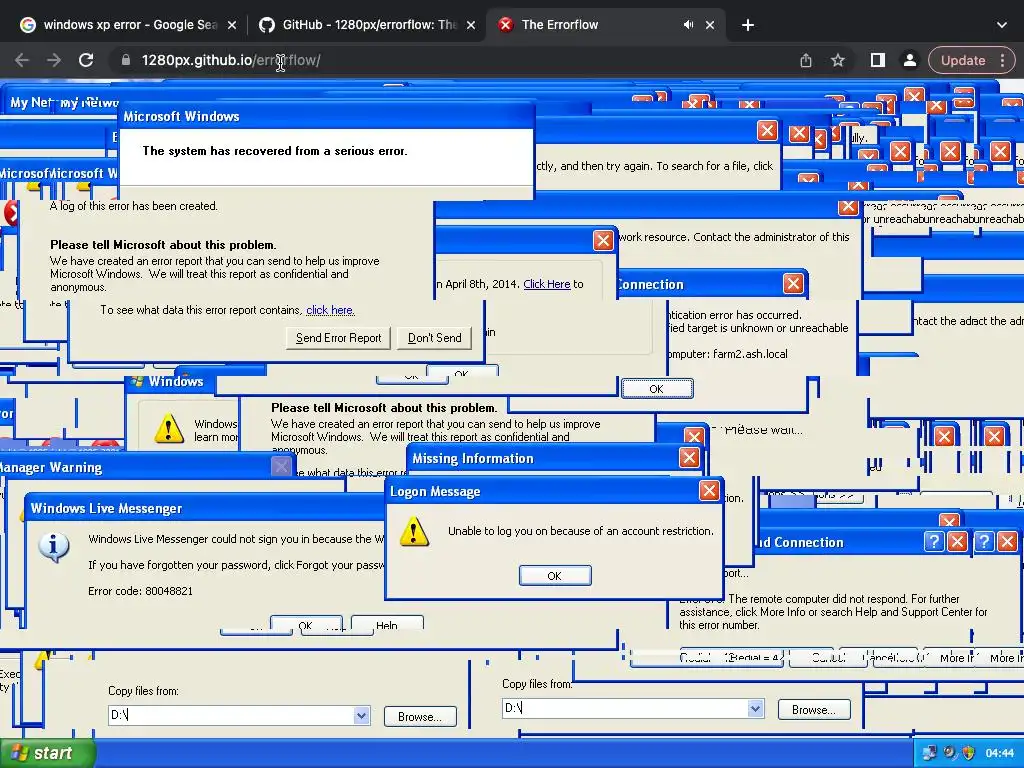Reload the Errorflow page
The height and width of the screenshot is (768, 1024).
pos(86,60)
